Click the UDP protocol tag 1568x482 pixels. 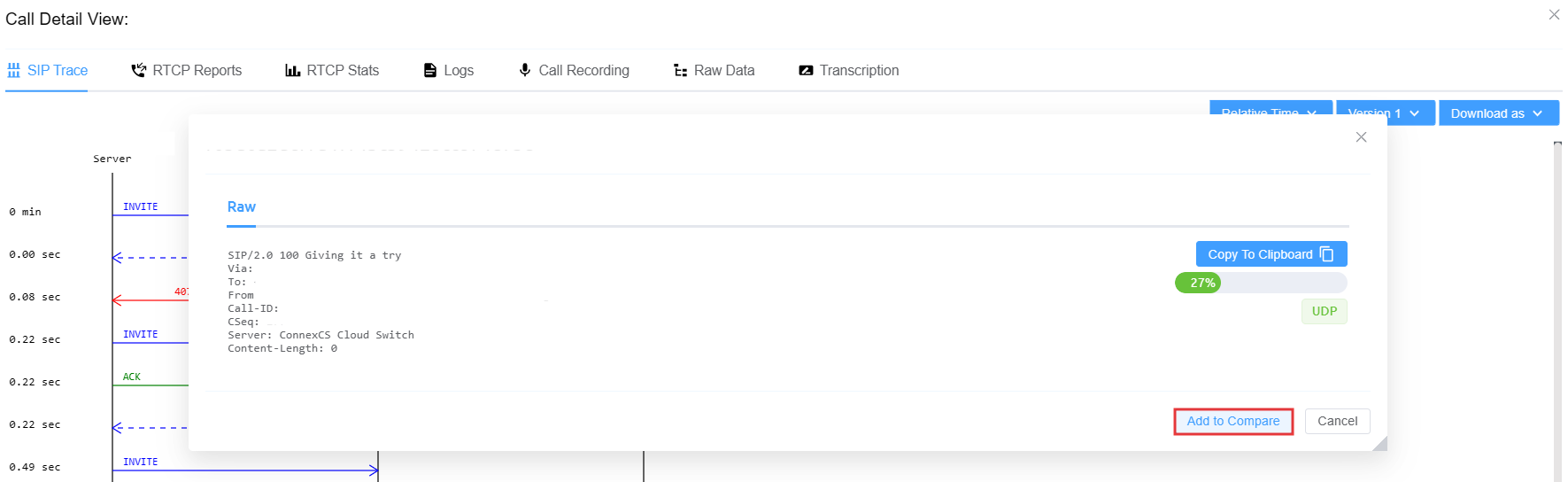pyautogui.click(x=1324, y=311)
